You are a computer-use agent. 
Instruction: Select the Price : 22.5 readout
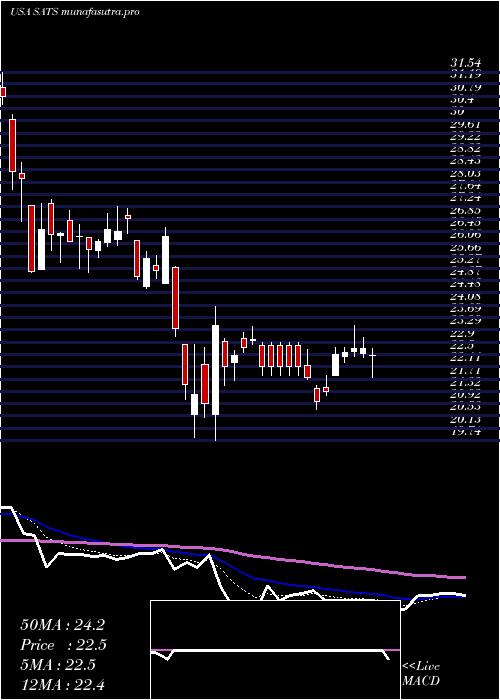[64, 645]
